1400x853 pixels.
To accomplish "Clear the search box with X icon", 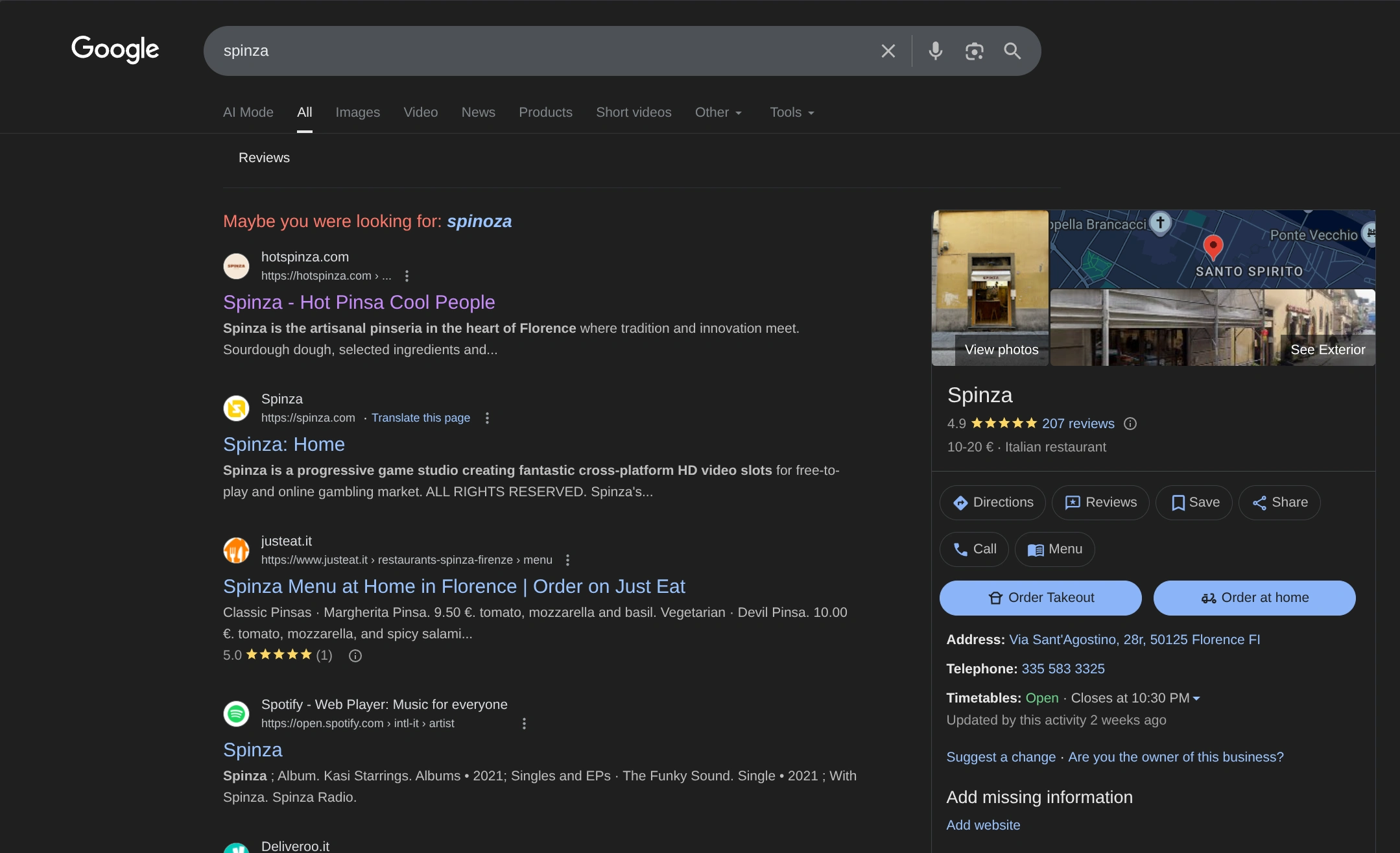I will (x=888, y=51).
